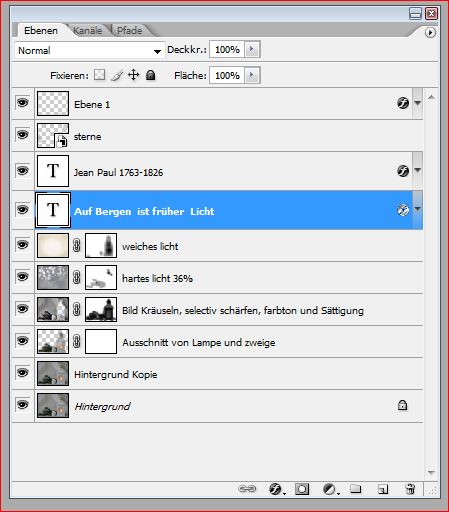The image size is (449, 512).
Task: Click the link layers icon at panel bottom
Action: pos(247,489)
